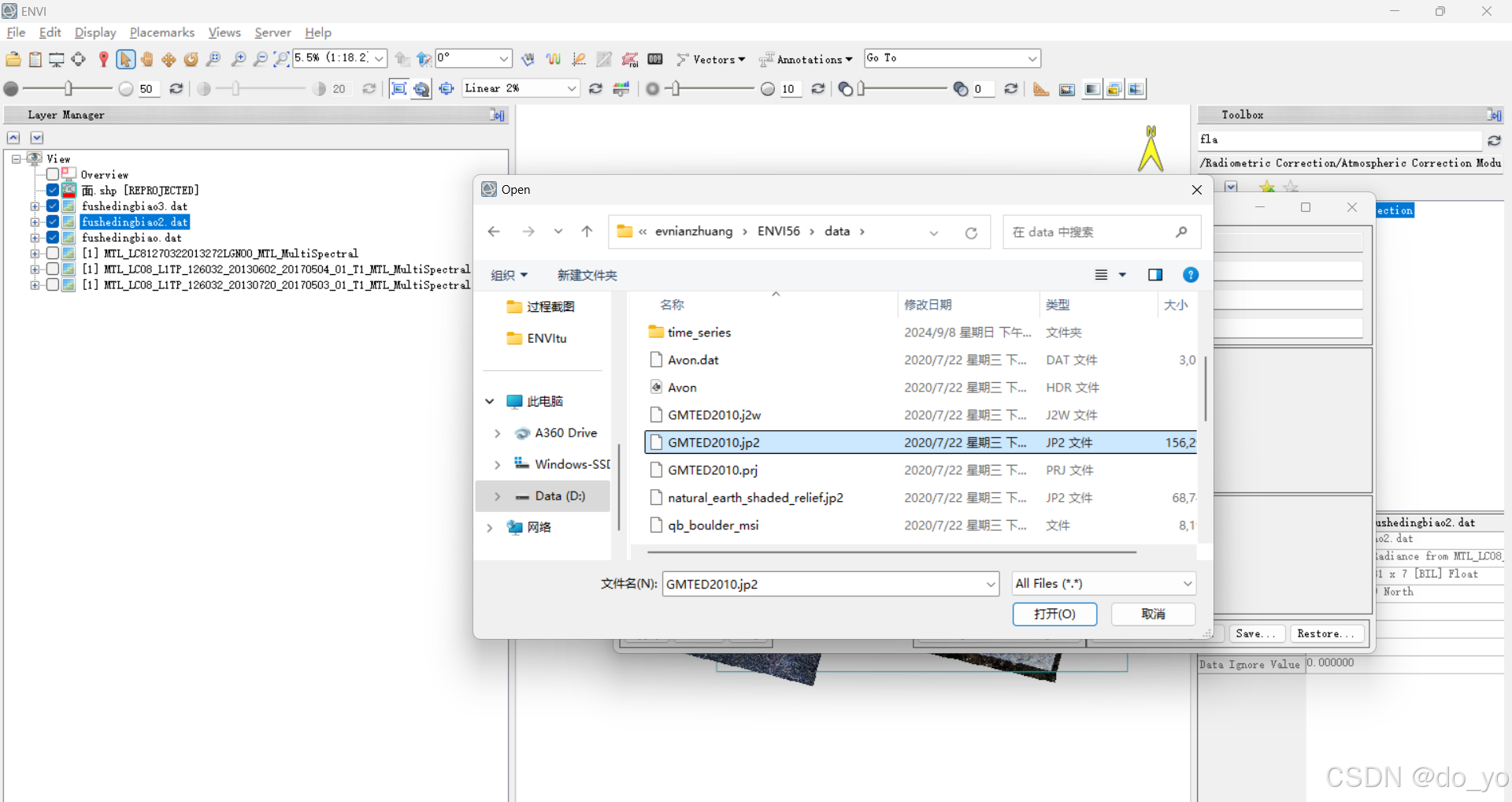This screenshot has width=1512, height=802.
Task: Click 新建文件夹 new folder button
Action: tap(587, 275)
